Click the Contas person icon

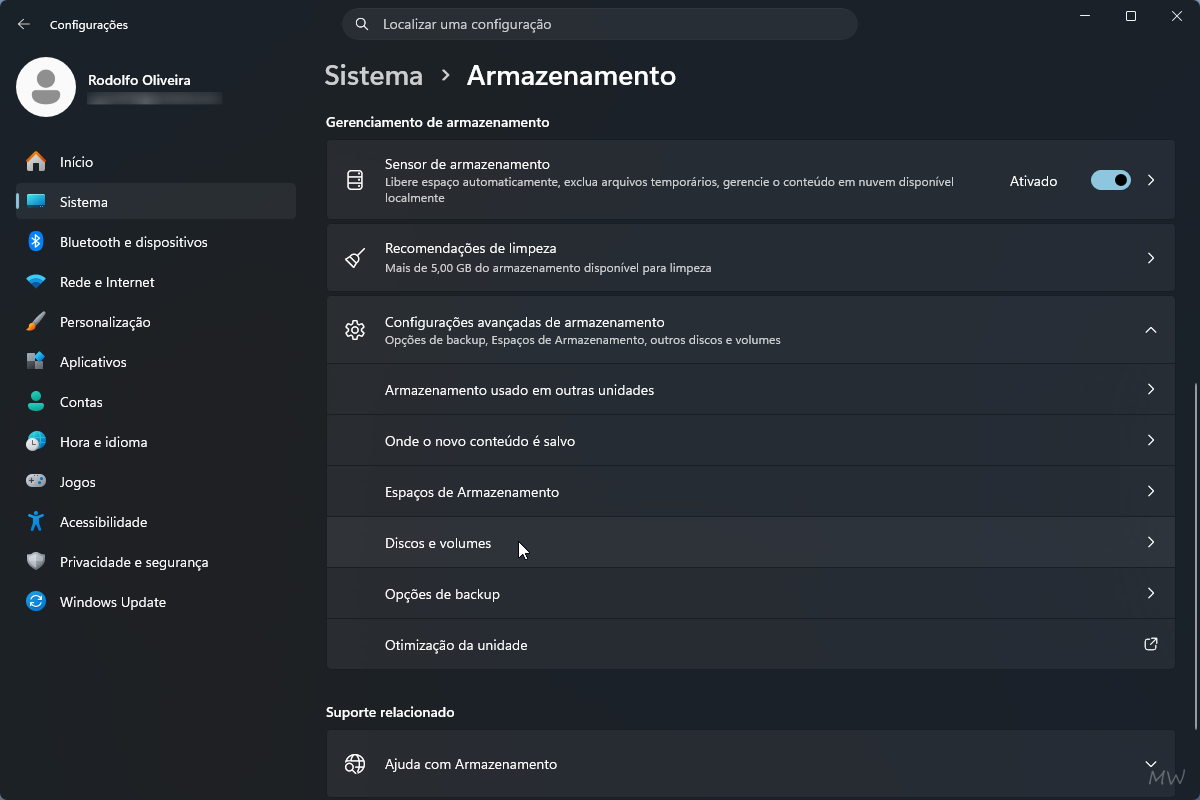36,402
